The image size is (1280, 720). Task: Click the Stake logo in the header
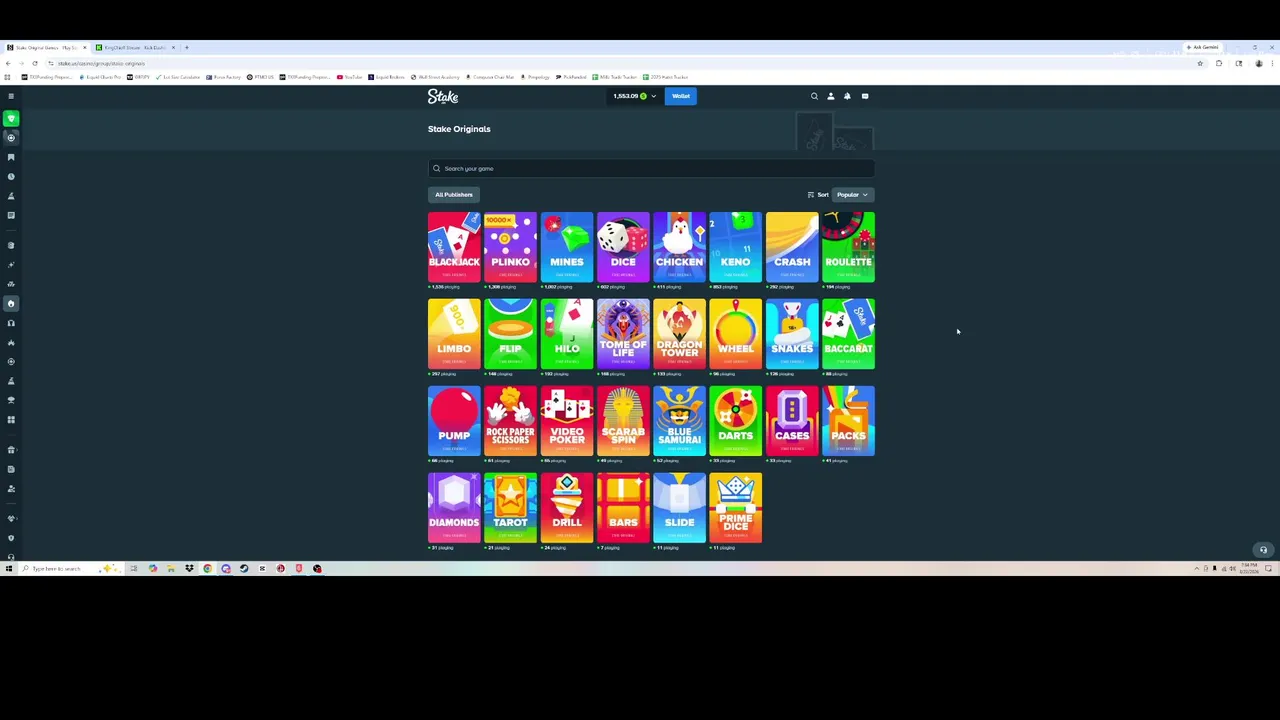443,96
